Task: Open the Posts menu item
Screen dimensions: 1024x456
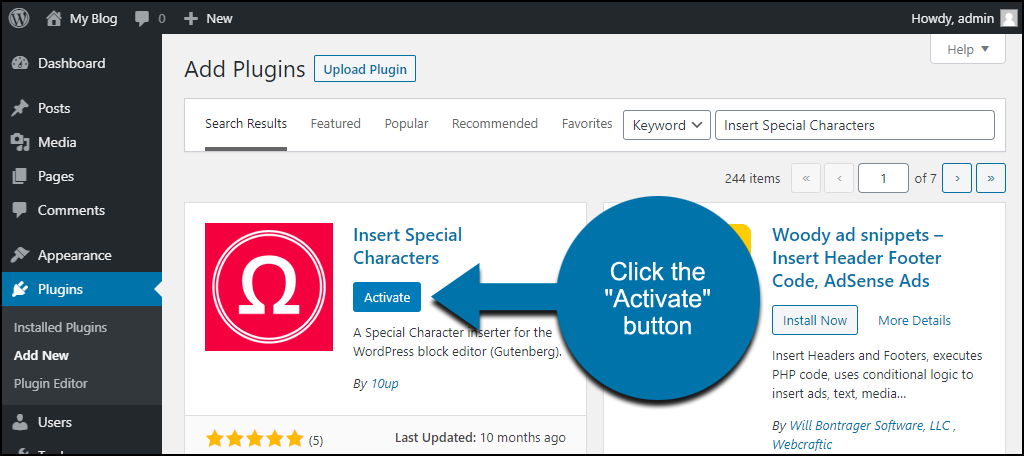Action: pyautogui.click(x=81, y=108)
